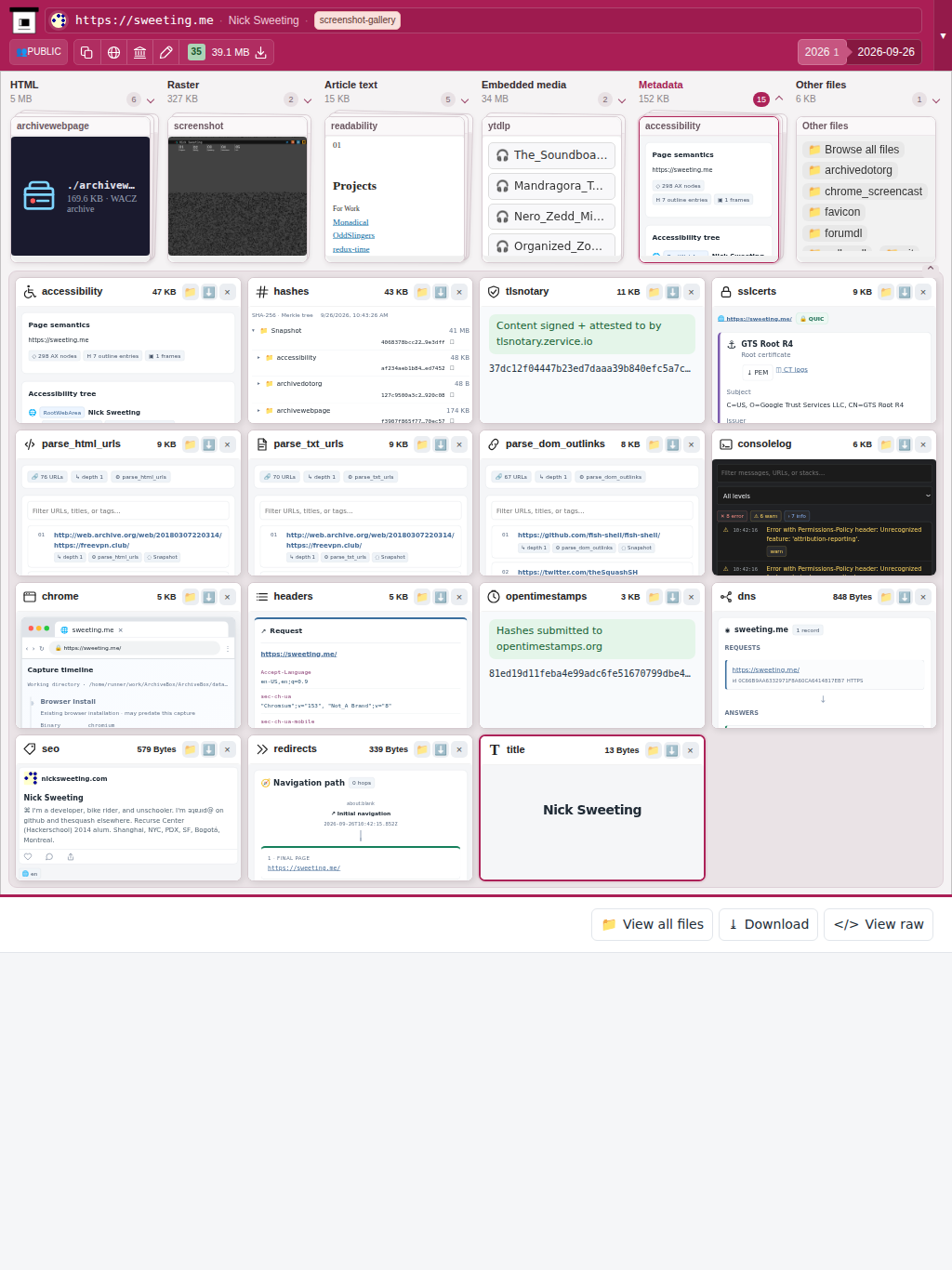952x1270 pixels.
Task: Toggle the error level filter in consolelog
Action: point(732,516)
